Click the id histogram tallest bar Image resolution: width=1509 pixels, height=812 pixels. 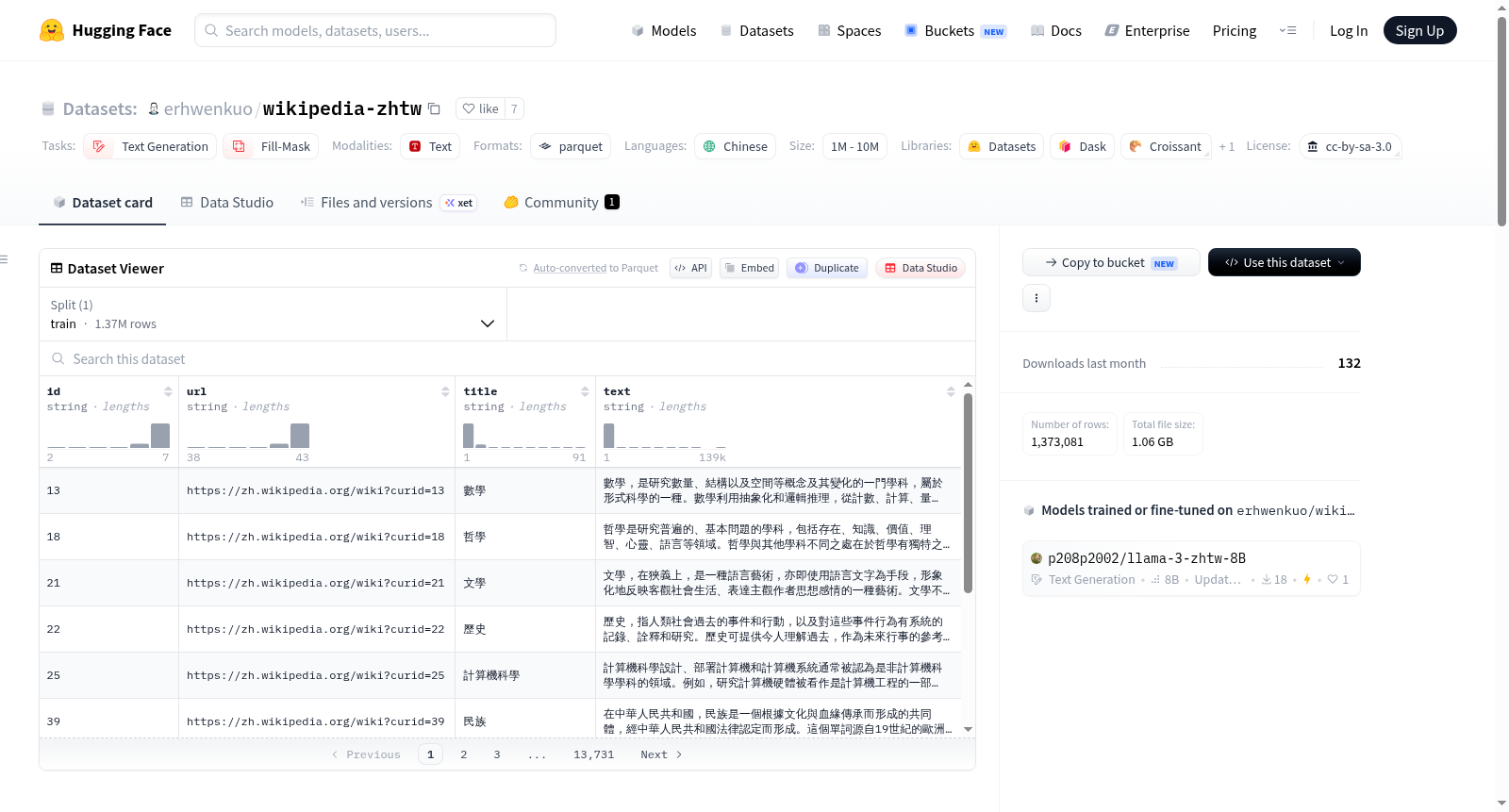pyautogui.click(x=160, y=436)
